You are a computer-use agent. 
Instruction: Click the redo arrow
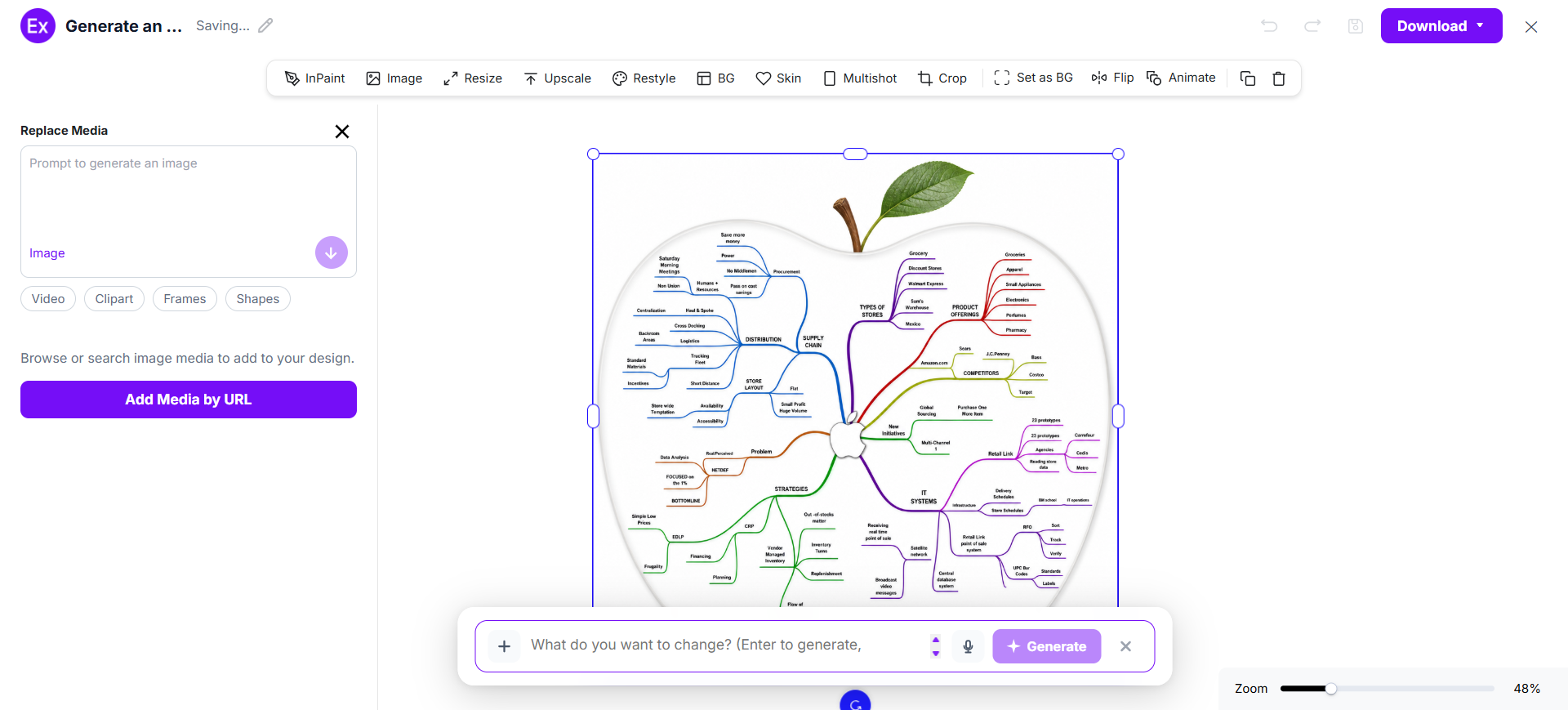click(1312, 26)
